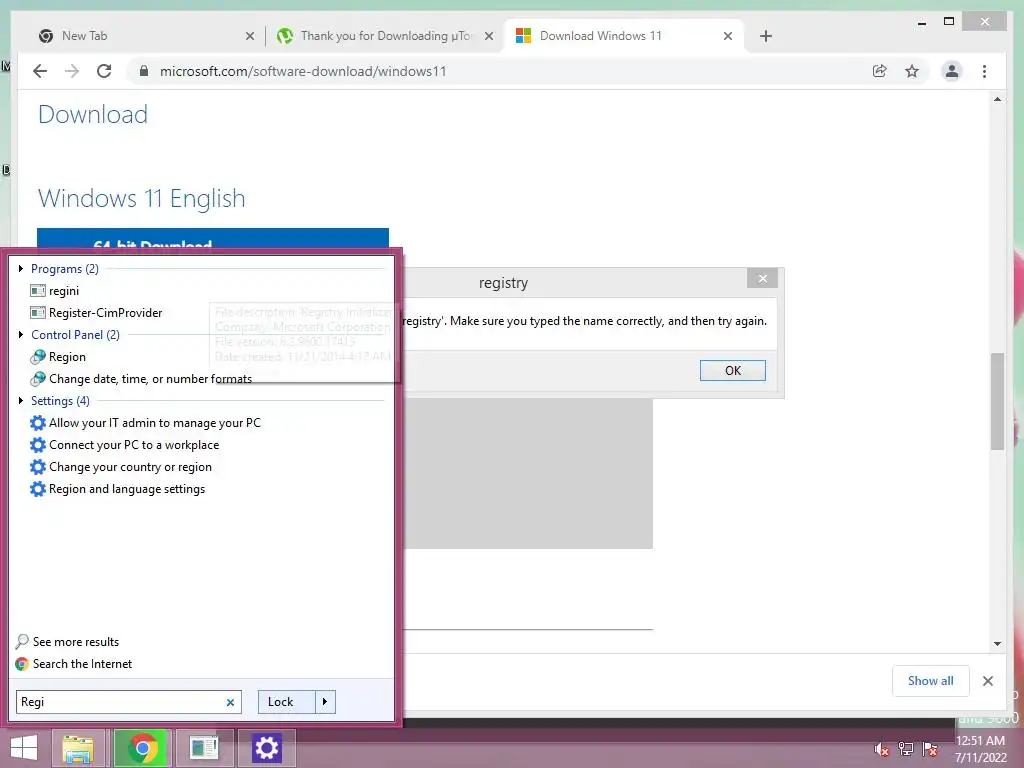Click Chrome's forward arrow
The image size is (1024, 768).
click(x=72, y=71)
